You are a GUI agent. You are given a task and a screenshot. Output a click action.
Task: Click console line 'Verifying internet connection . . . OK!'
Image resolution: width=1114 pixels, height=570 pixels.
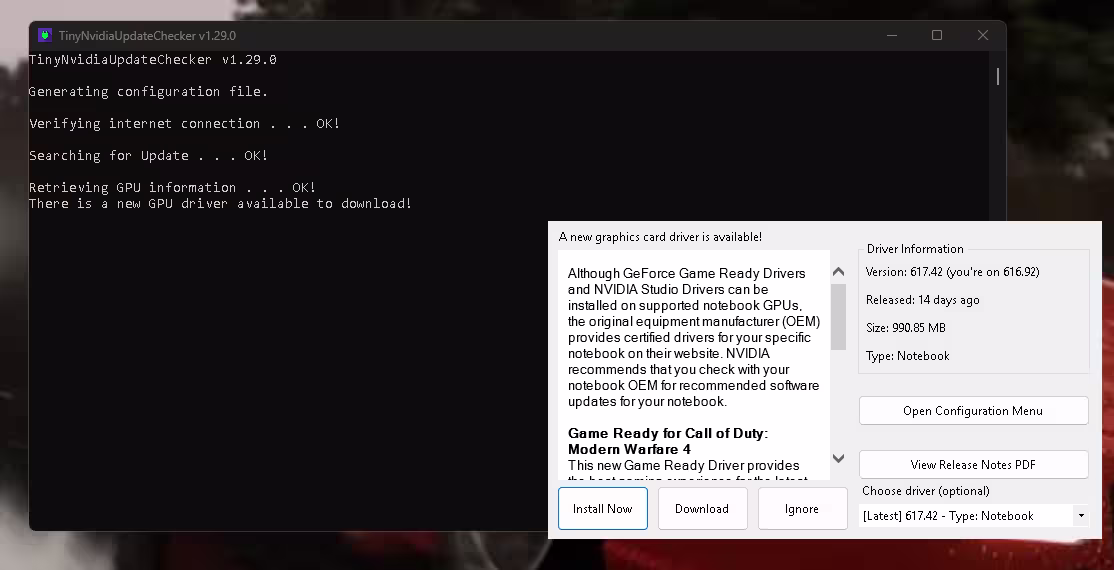pyautogui.click(x=185, y=124)
